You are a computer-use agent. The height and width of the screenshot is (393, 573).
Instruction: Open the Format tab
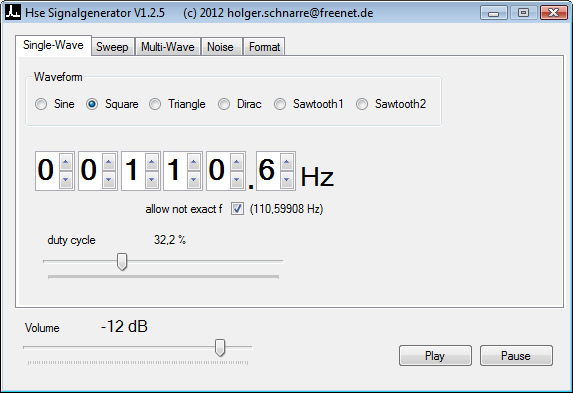tap(265, 47)
